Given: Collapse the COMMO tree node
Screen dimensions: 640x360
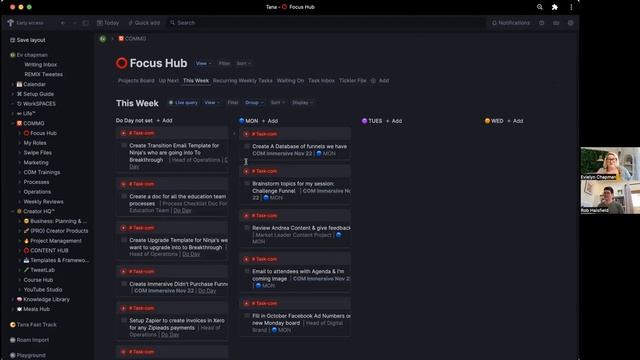Looking at the screenshot, I should coord(12,123).
